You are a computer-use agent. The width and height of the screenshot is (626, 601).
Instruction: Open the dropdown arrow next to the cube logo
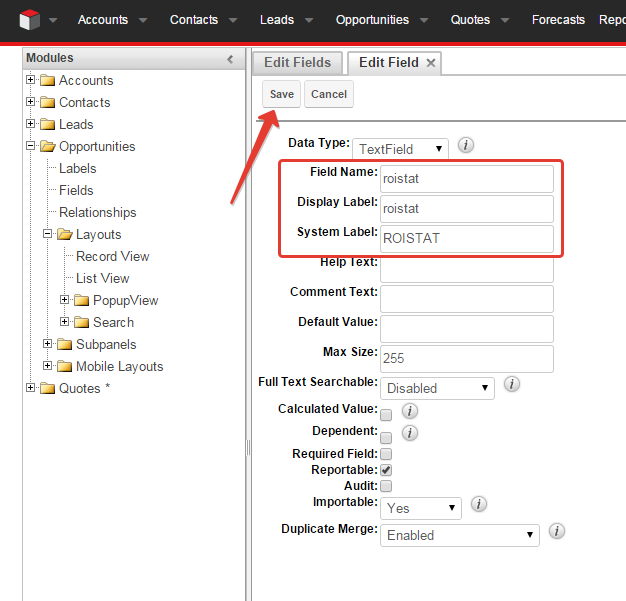(x=53, y=20)
